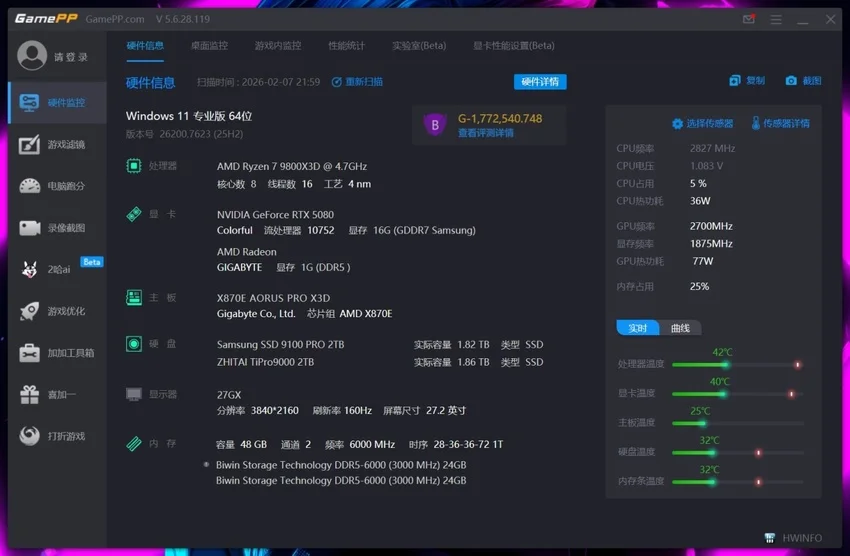Switch to the 桌面监控 tab
Image resolution: width=850 pixels, height=556 pixels.
point(209,46)
